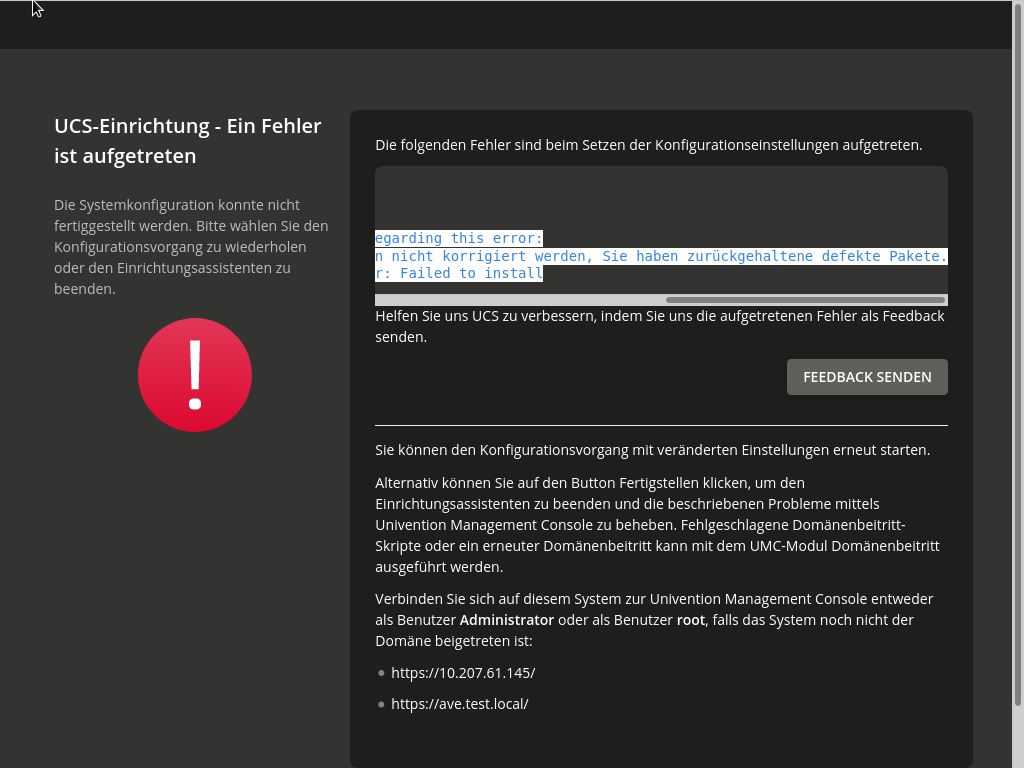Click the bold "root" username text
Viewport: 1024px width, 768px height.
click(x=691, y=620)
